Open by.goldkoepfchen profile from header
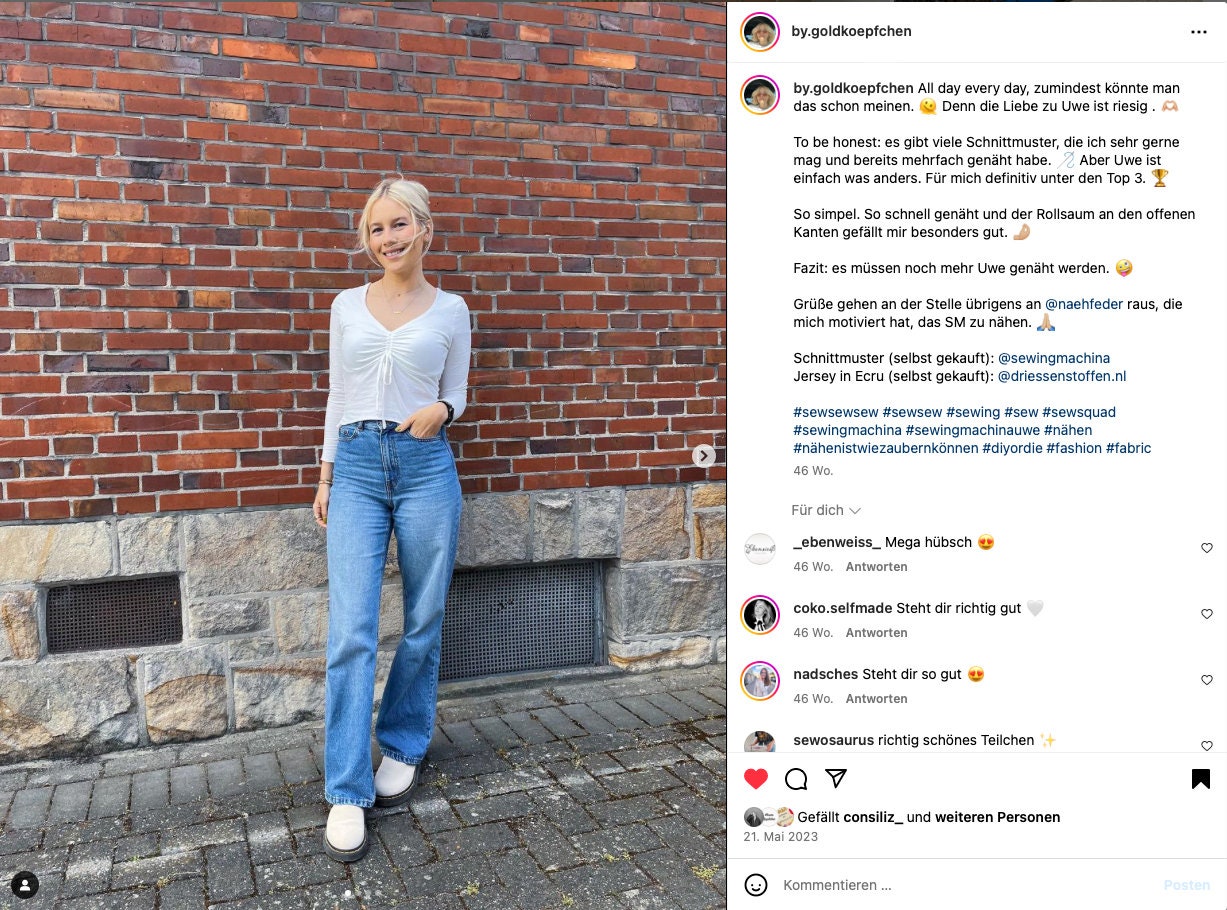This screenshot has width=1227, height=910. 851,31
